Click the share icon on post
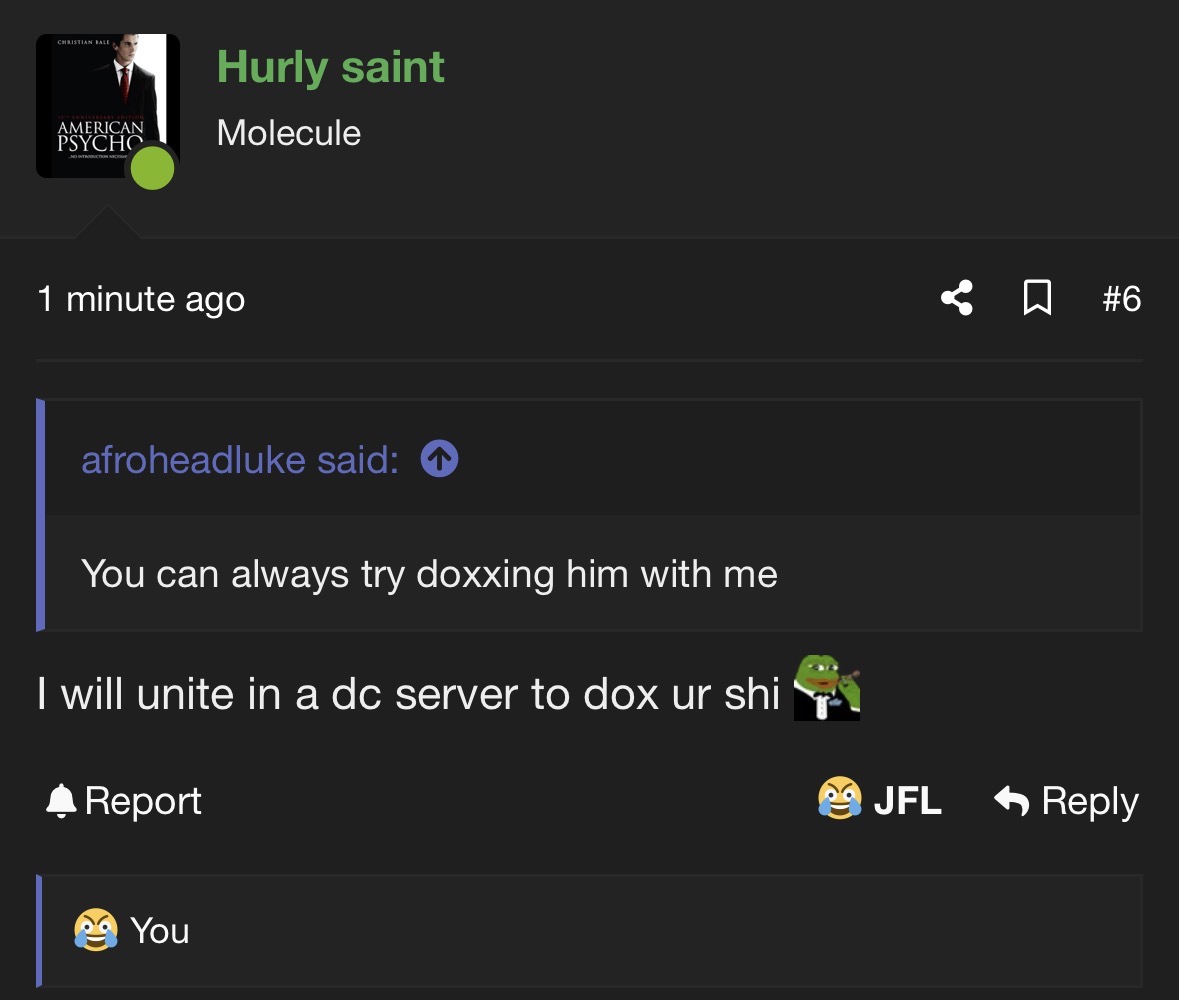1179x1000 pixels. 956,298
